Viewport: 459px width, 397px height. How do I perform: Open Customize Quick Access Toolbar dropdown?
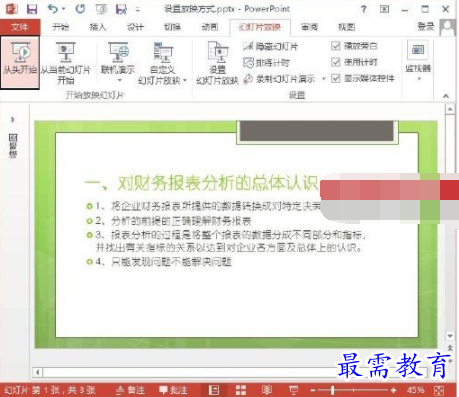click(x=137, y=9)
